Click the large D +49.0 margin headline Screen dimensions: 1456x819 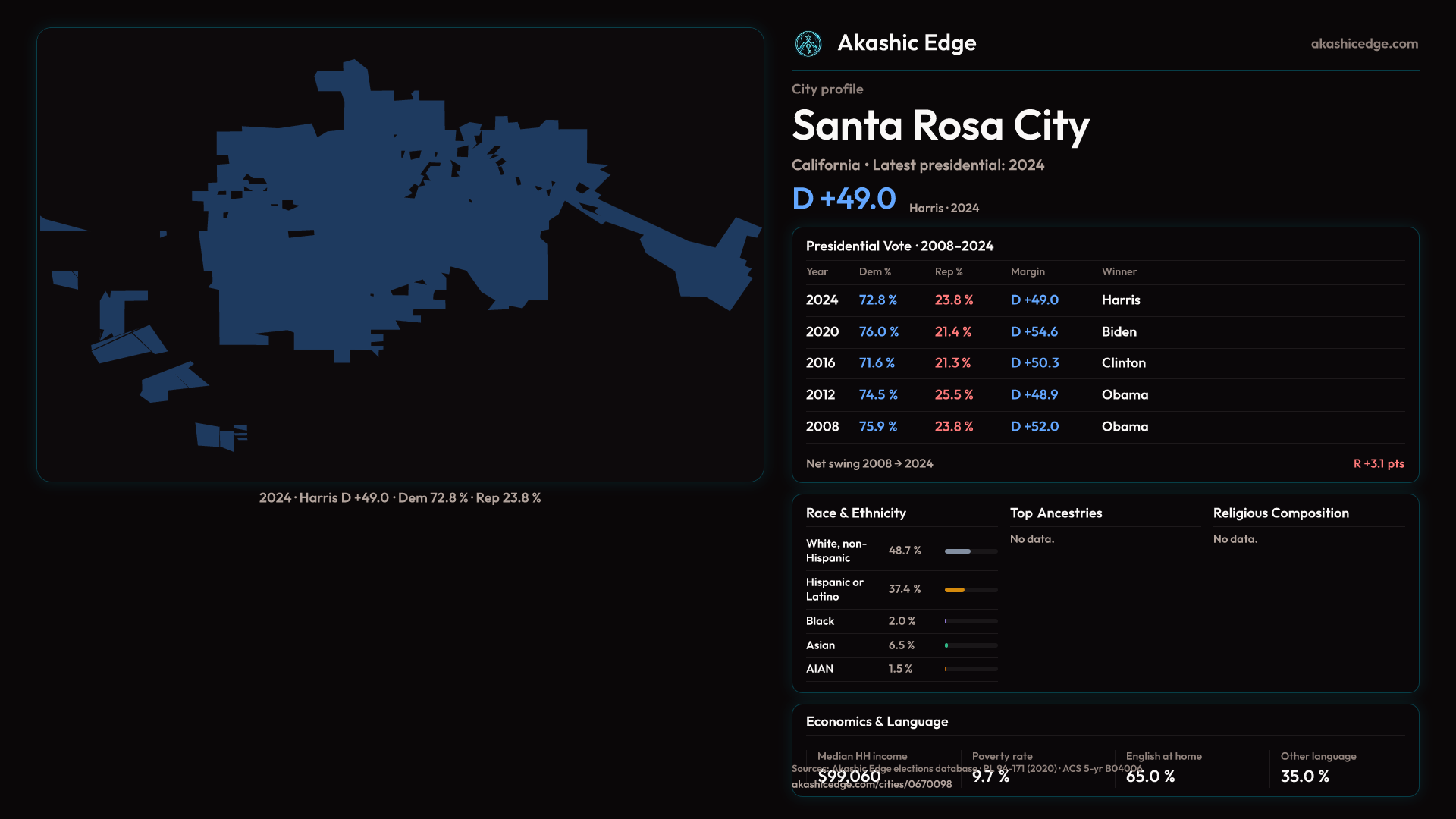tap(843, 199)
